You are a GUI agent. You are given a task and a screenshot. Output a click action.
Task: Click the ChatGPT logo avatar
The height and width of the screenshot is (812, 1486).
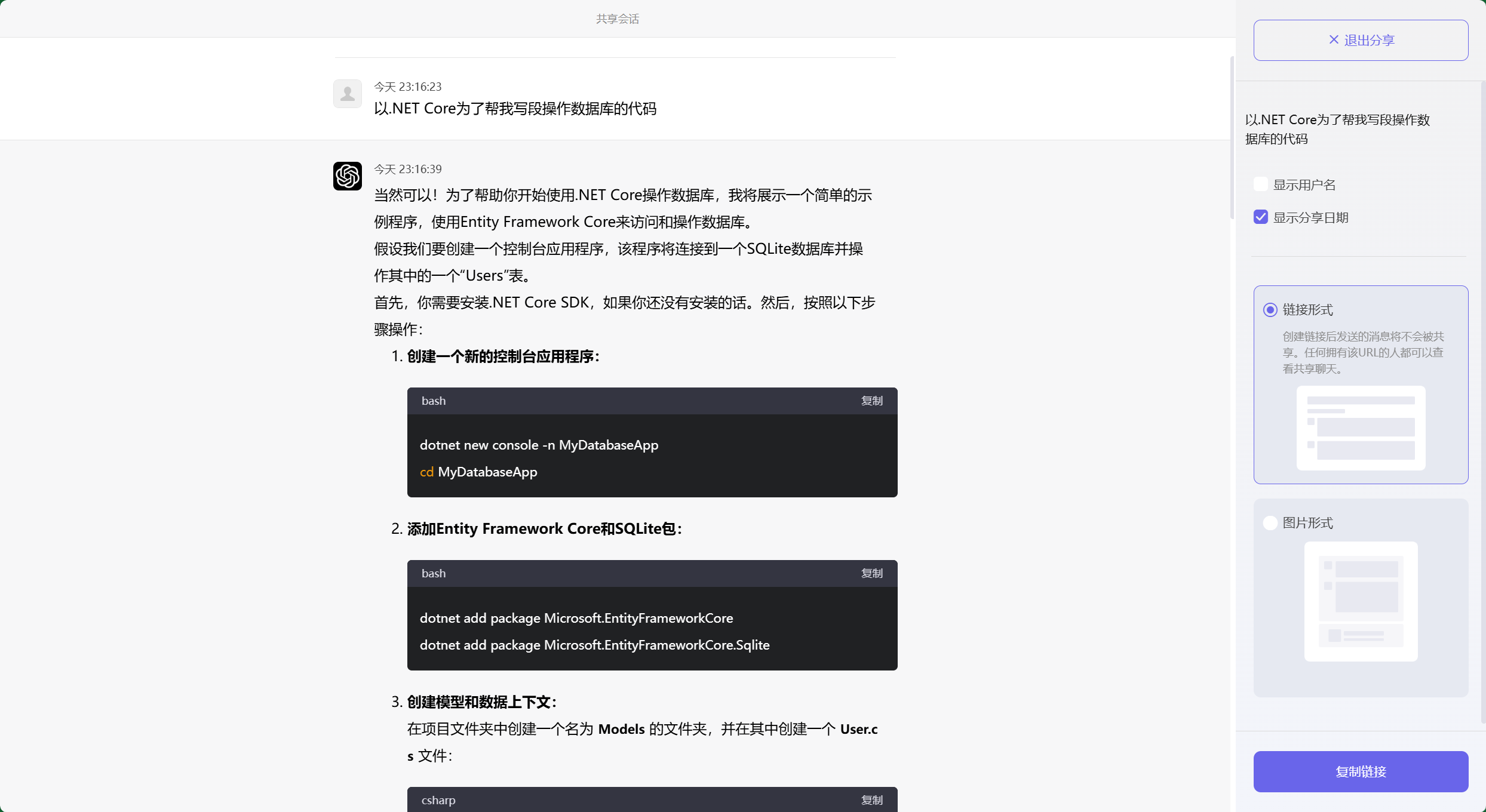tap(347, 176)
